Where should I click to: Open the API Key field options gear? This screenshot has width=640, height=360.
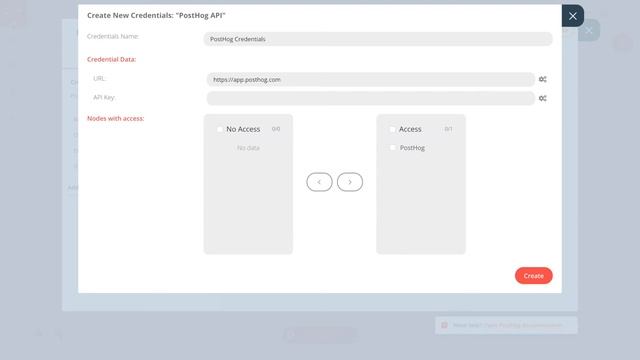[542, 98]
